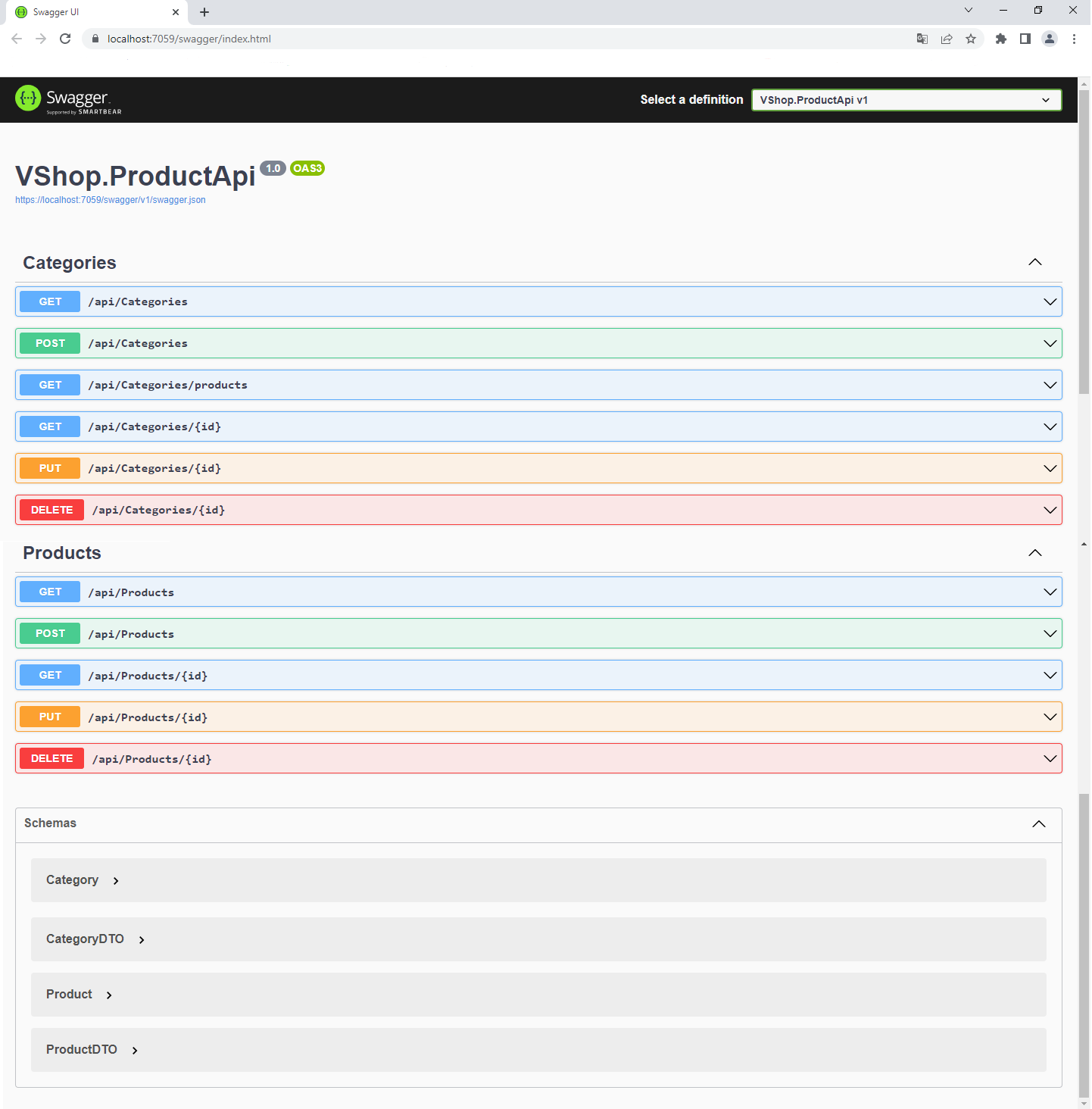Viewport: 1092px width, 1109px height.
Task: Expand DELETE /api/Products/{id} operation
Action: tap(538, 758)
